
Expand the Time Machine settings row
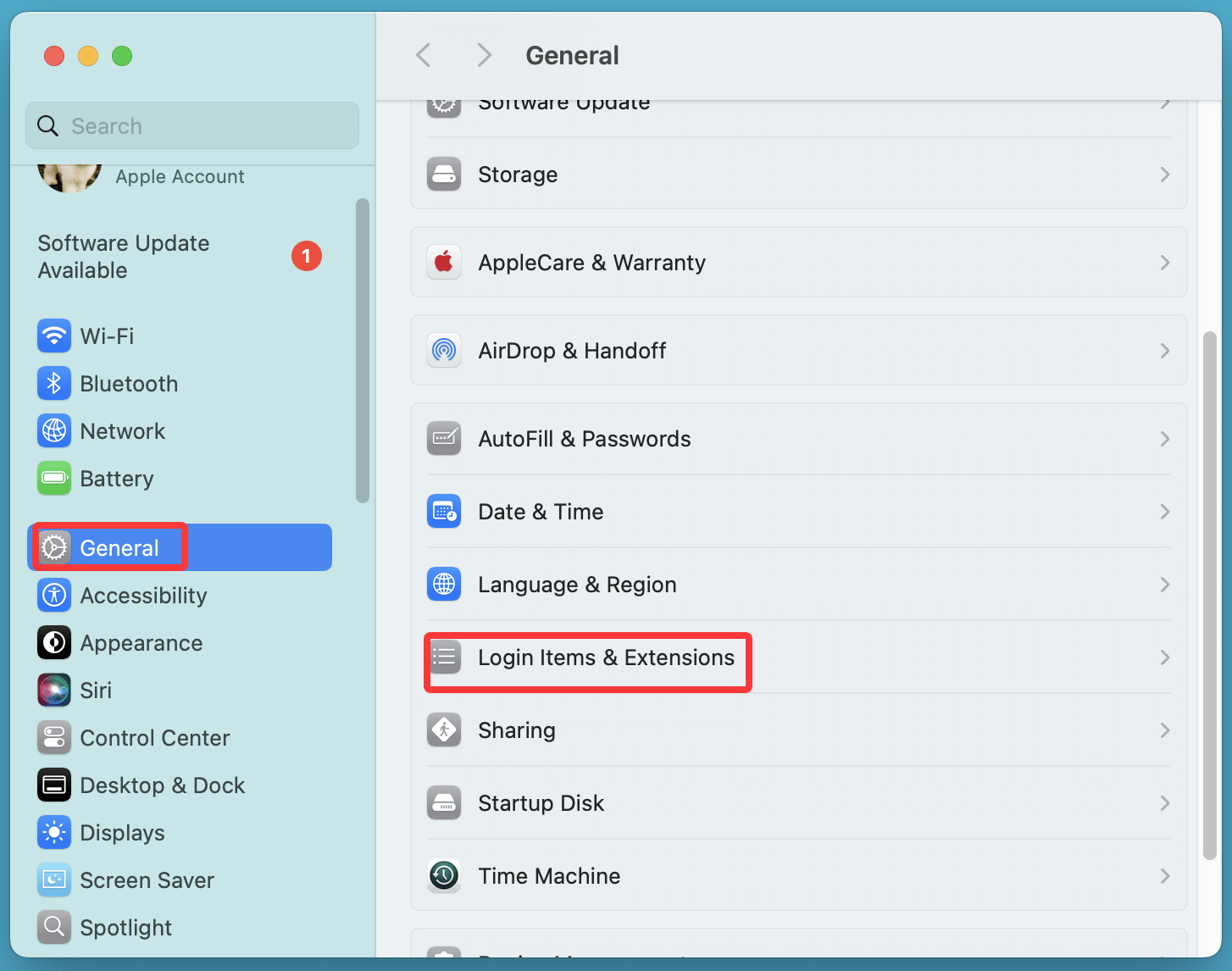coord(798,875)
